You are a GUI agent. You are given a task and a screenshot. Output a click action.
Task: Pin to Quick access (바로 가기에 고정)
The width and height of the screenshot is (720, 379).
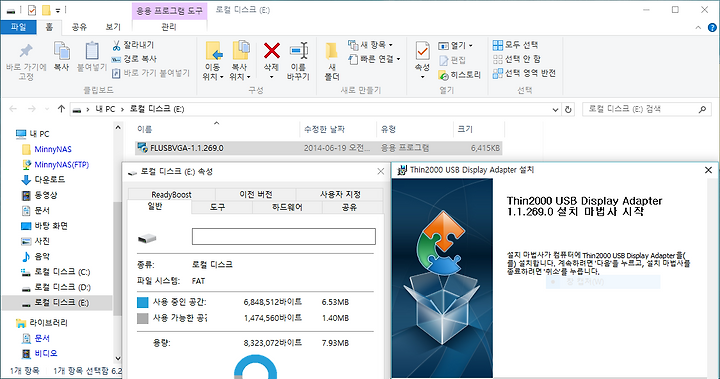pyautogui.click(x=26, y=62)
